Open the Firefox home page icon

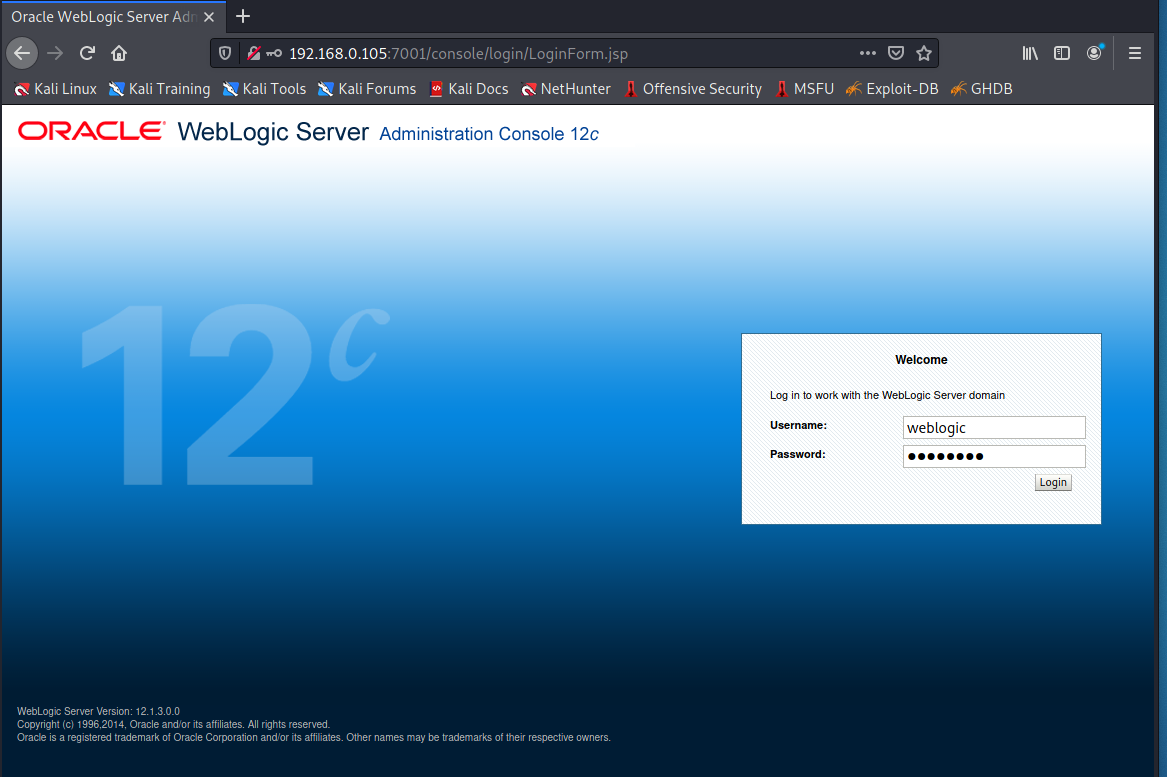[119, 53]
